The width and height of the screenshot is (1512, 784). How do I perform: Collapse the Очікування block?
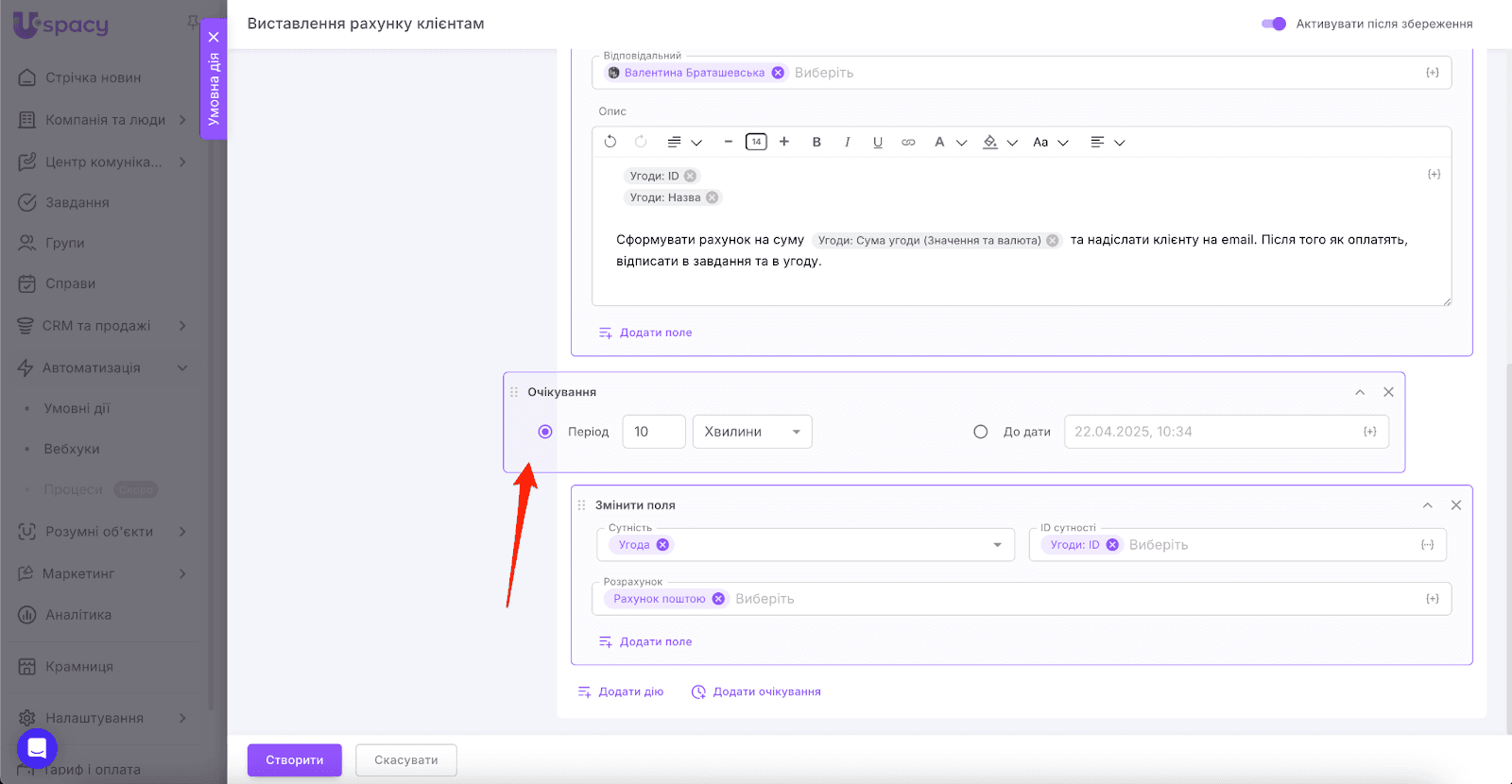click(x=1360, y=392)
